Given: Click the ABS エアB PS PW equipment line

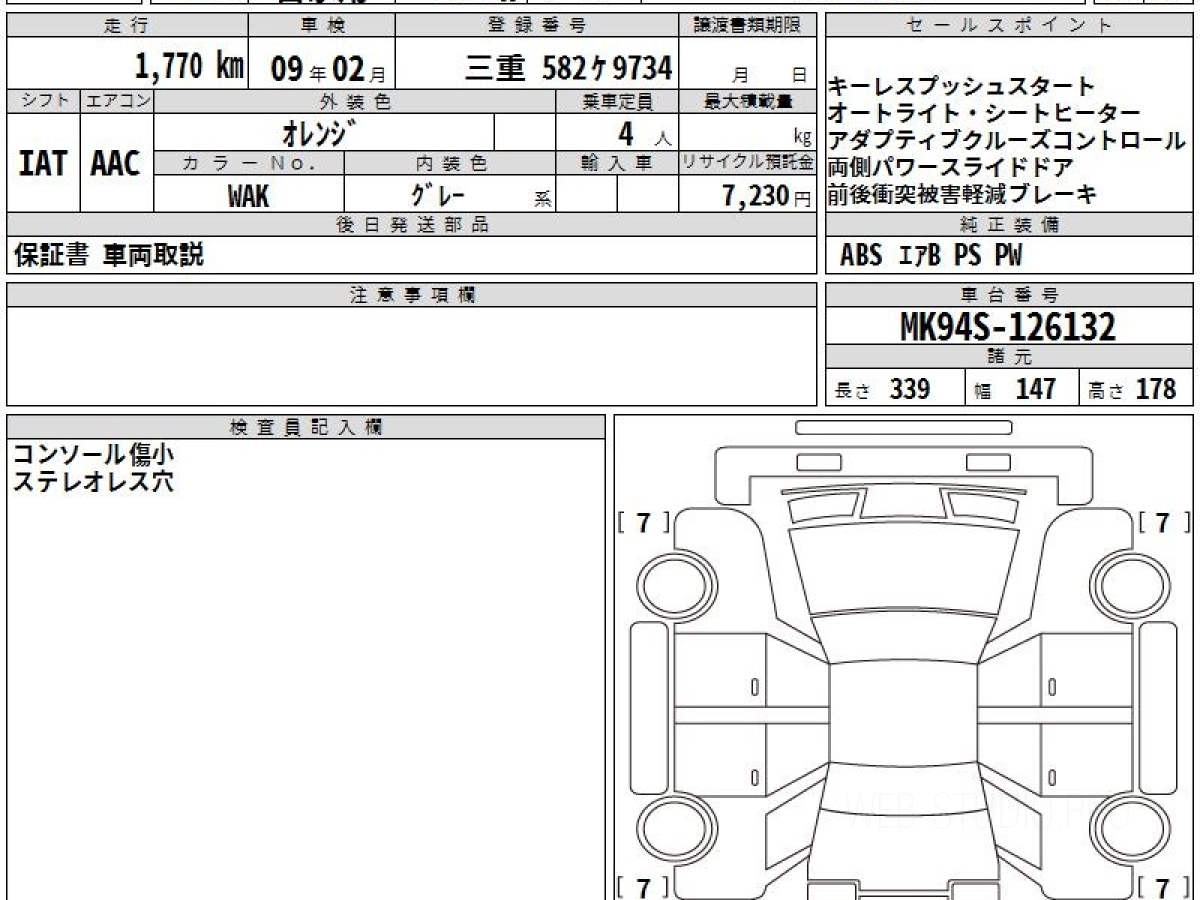Looking at the screenshot, I should point(931,256).
